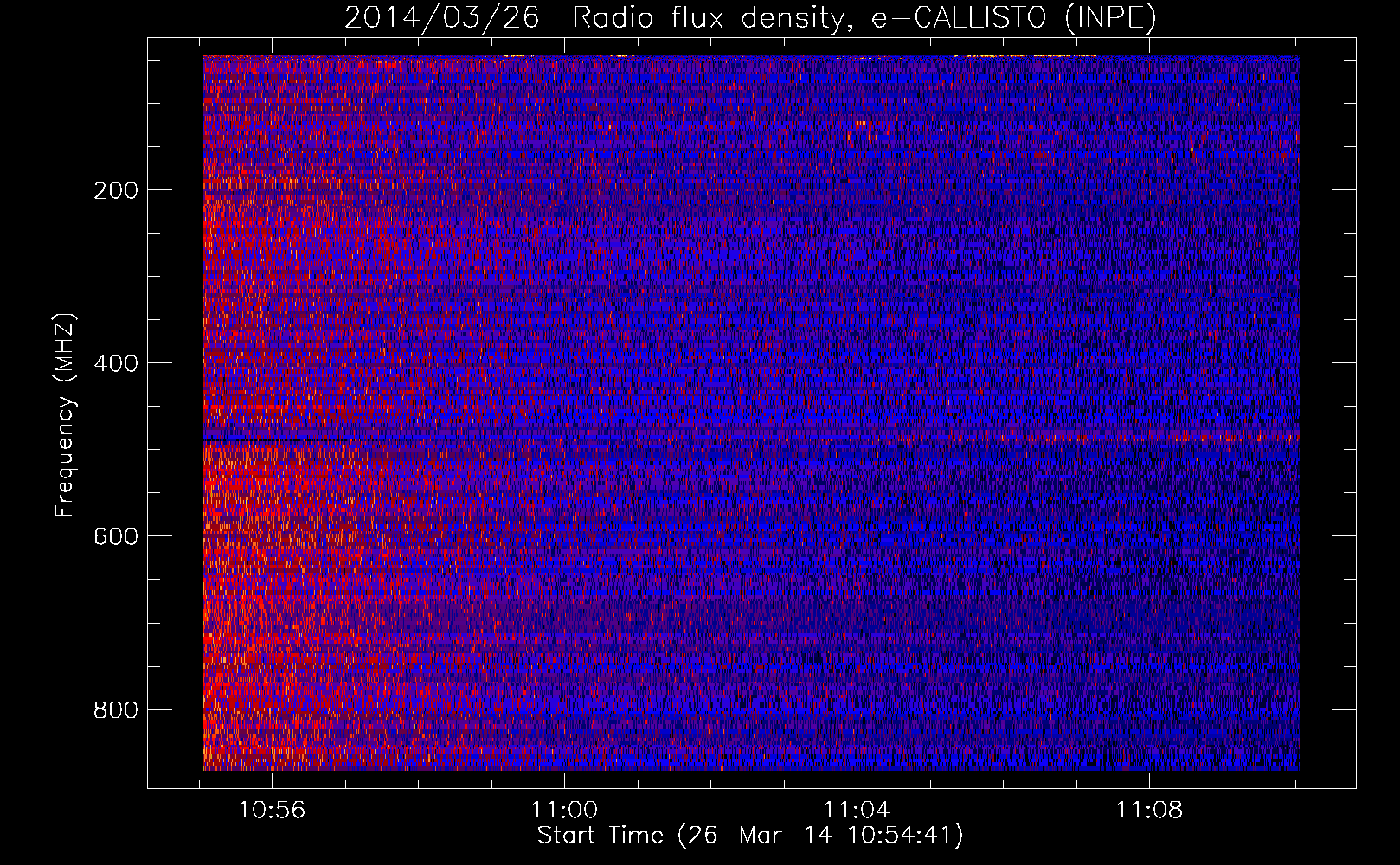Image resolution: width=1400 pixels, height=865 pixels.
Task: Click the plot title "2014/03/26 Radio flux density, e-CALLISTO (INPE)"
Action: [x=750, y=18]
